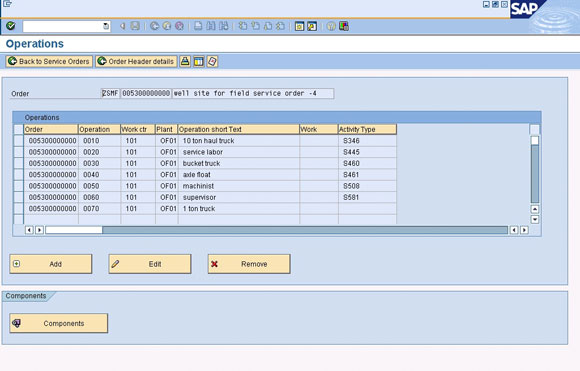Click Back to Service Orders button
The image size is (580, 371).
49,61
